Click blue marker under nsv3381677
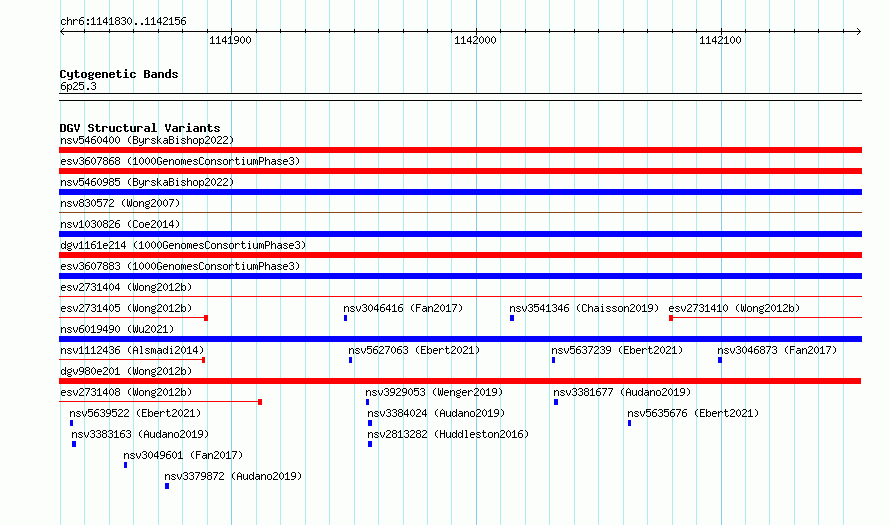Image resolution: width=890 pixels, height=525 pixels. click(556, 402)
